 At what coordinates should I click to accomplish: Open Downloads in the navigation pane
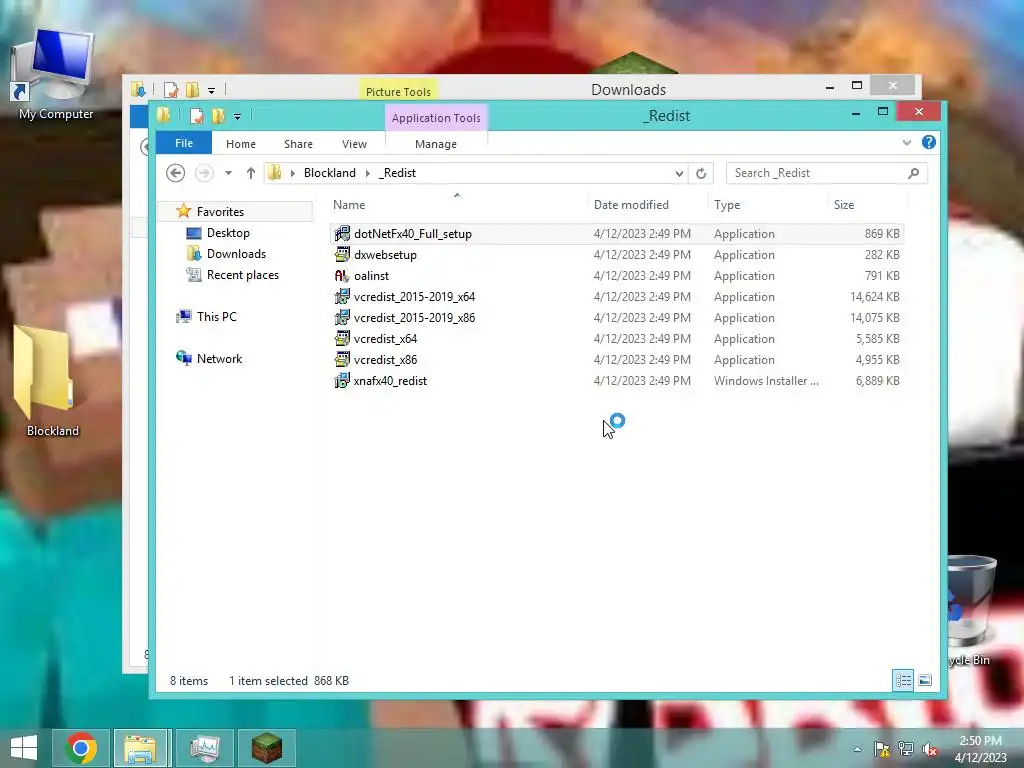click(x=236, y=253)
